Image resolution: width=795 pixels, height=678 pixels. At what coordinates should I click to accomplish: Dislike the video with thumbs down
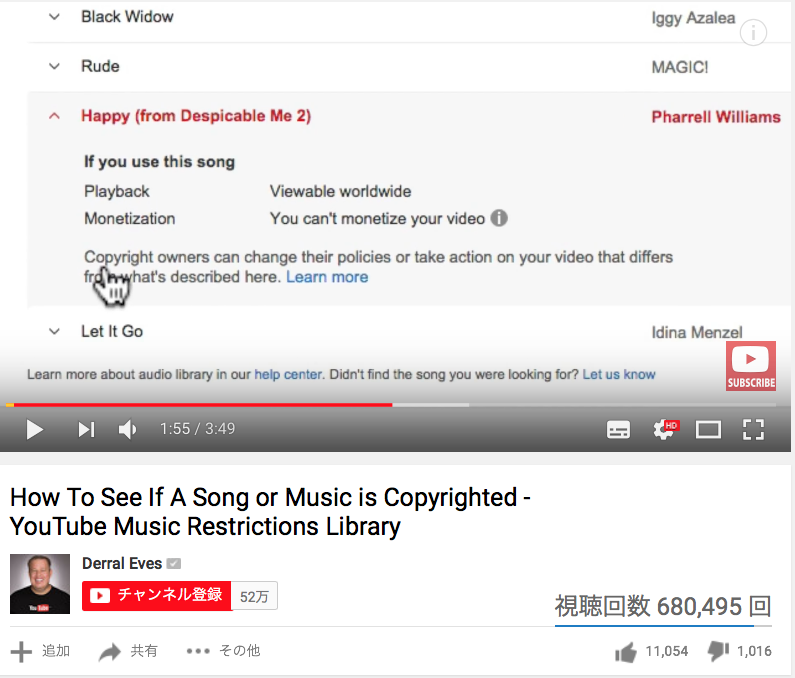click(718, 652)
